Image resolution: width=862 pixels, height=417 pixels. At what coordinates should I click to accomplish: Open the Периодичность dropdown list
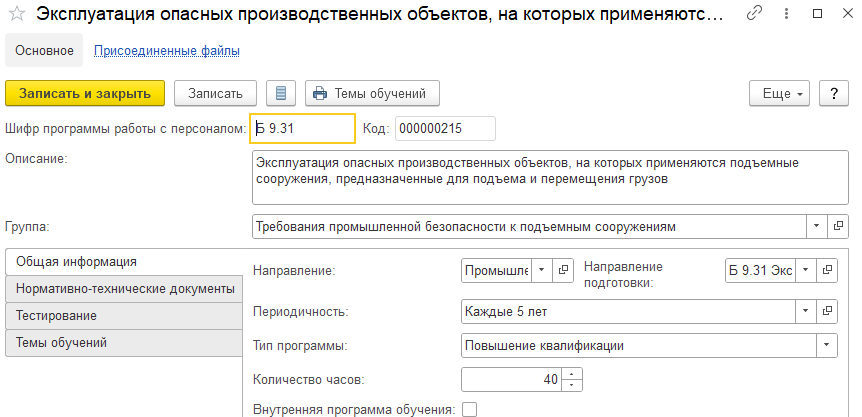click(805, 312)
